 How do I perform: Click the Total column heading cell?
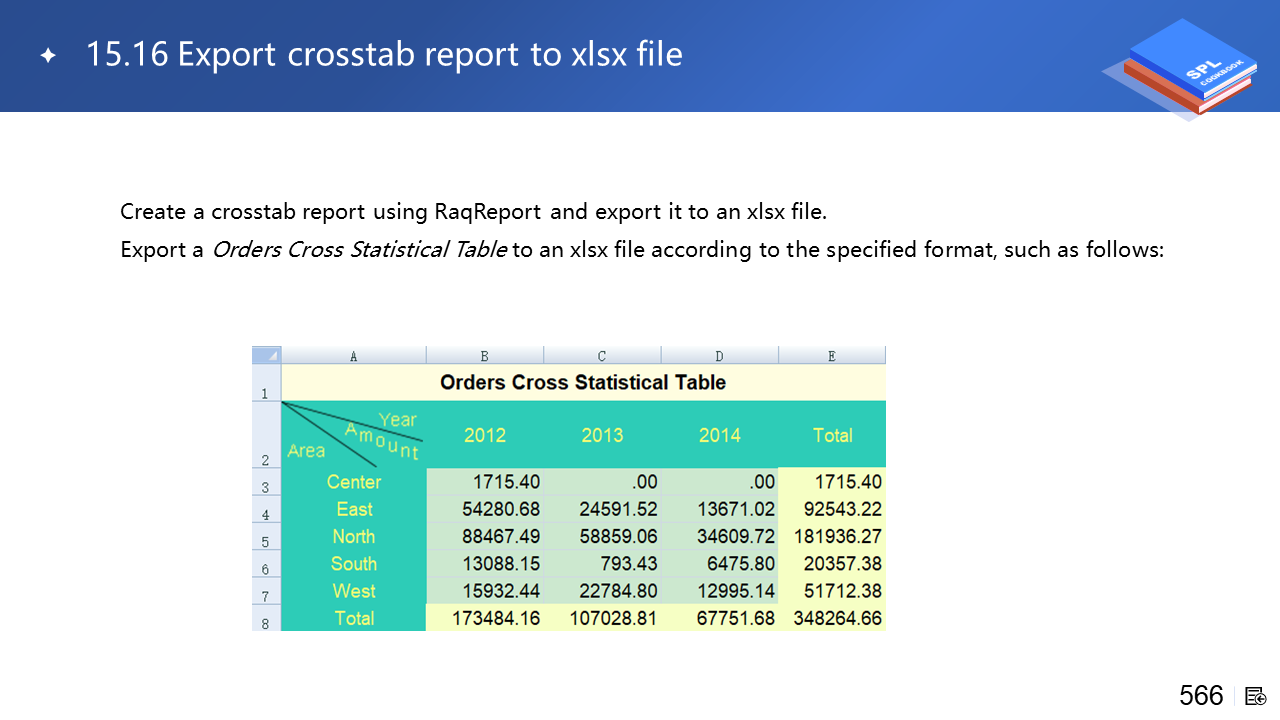(x=832, y=435)
